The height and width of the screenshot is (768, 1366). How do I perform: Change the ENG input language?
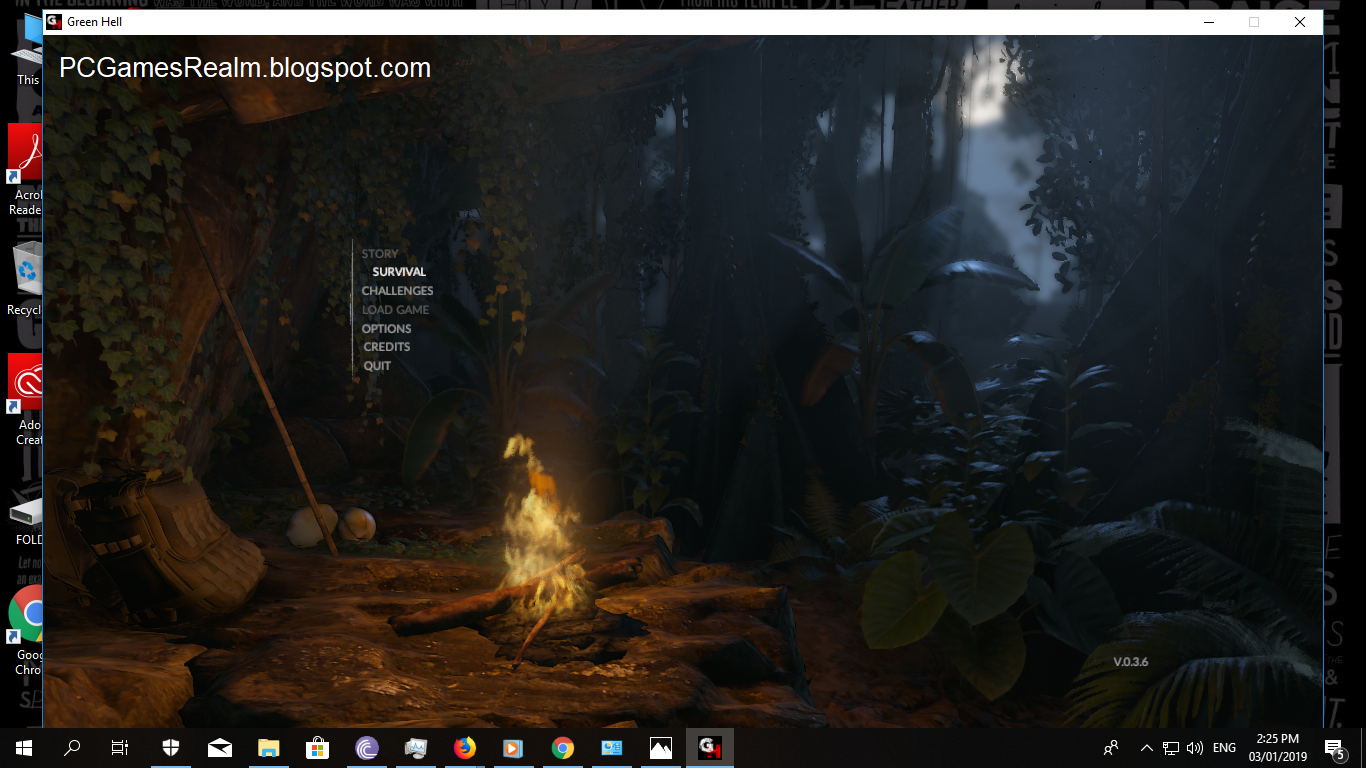click(x=1224, y=747)
